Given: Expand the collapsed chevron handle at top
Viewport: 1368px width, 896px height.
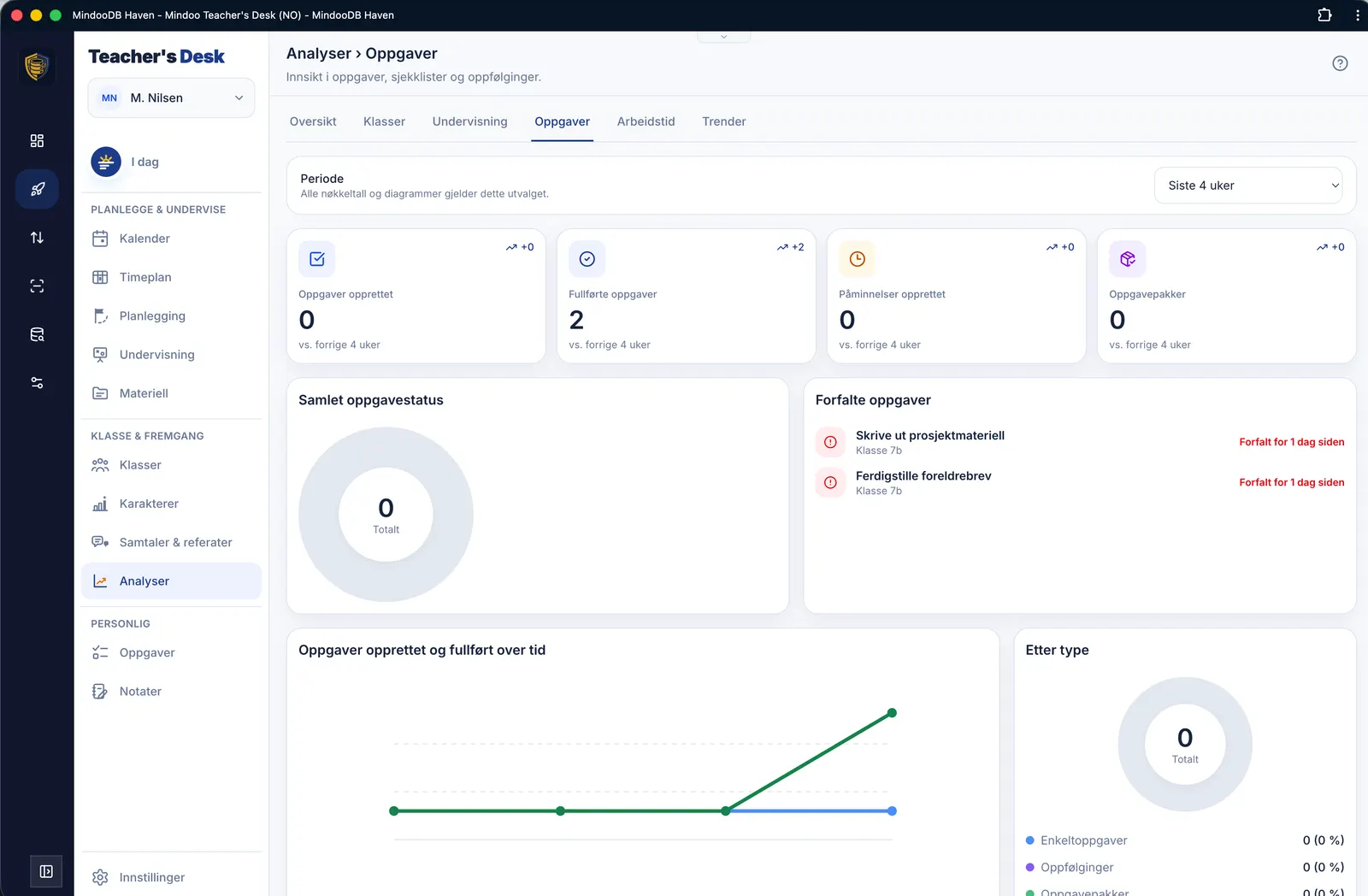Looking at the screenshot, I should [723, 37].
